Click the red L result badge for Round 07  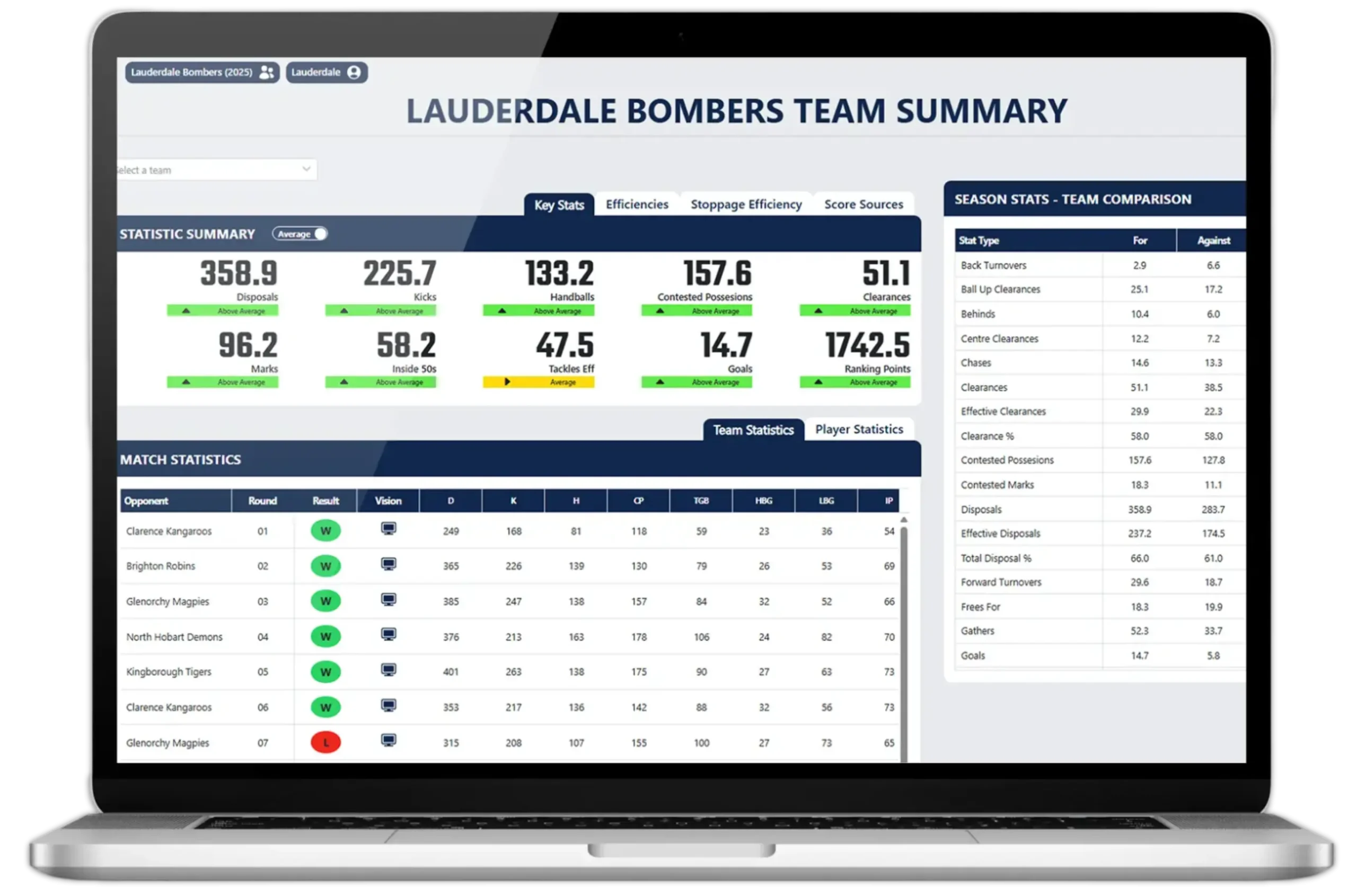(x=326, y=742)
